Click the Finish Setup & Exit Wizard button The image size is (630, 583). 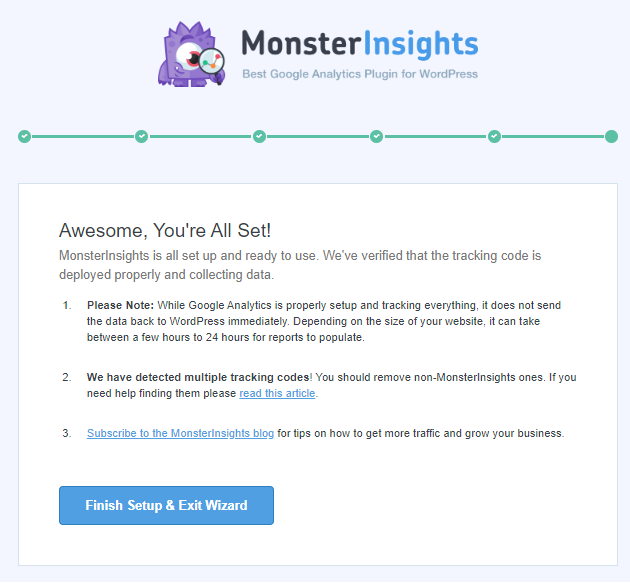click(x=166, y=505)
